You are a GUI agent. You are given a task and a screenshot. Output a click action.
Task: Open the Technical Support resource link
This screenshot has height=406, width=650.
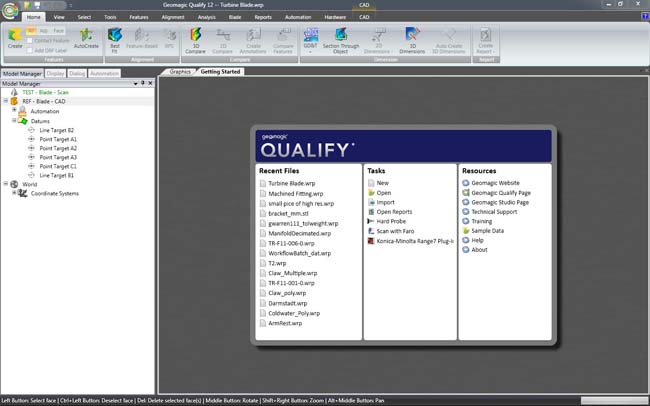[494, 212]
